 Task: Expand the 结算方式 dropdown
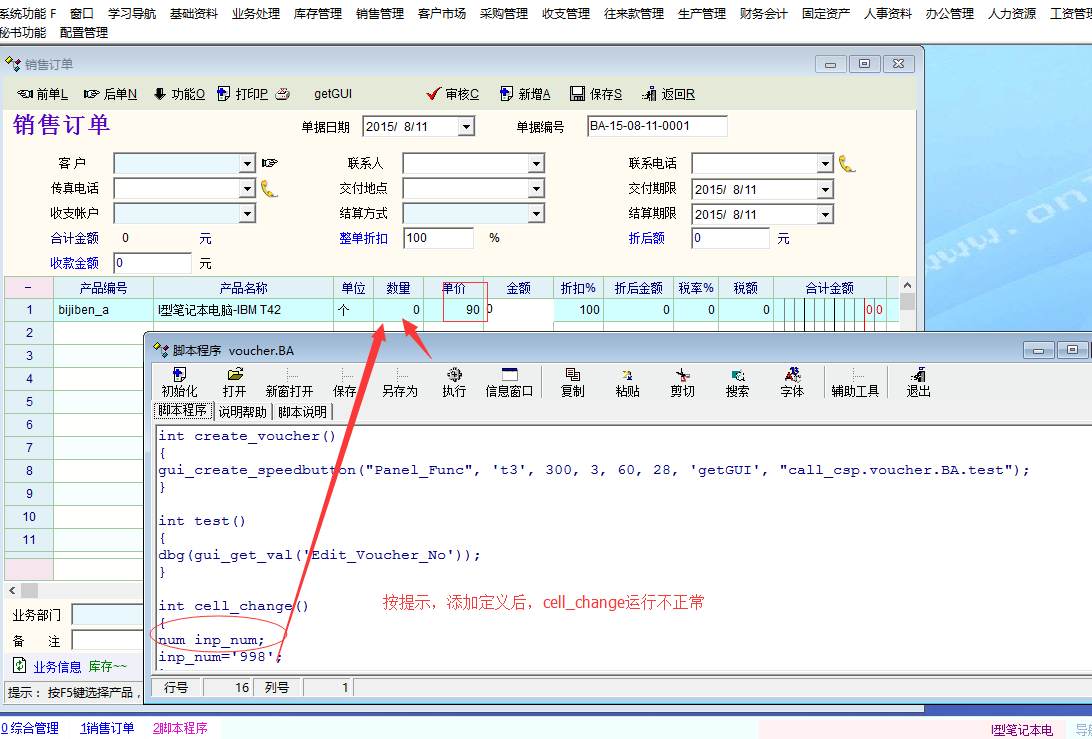535,213
